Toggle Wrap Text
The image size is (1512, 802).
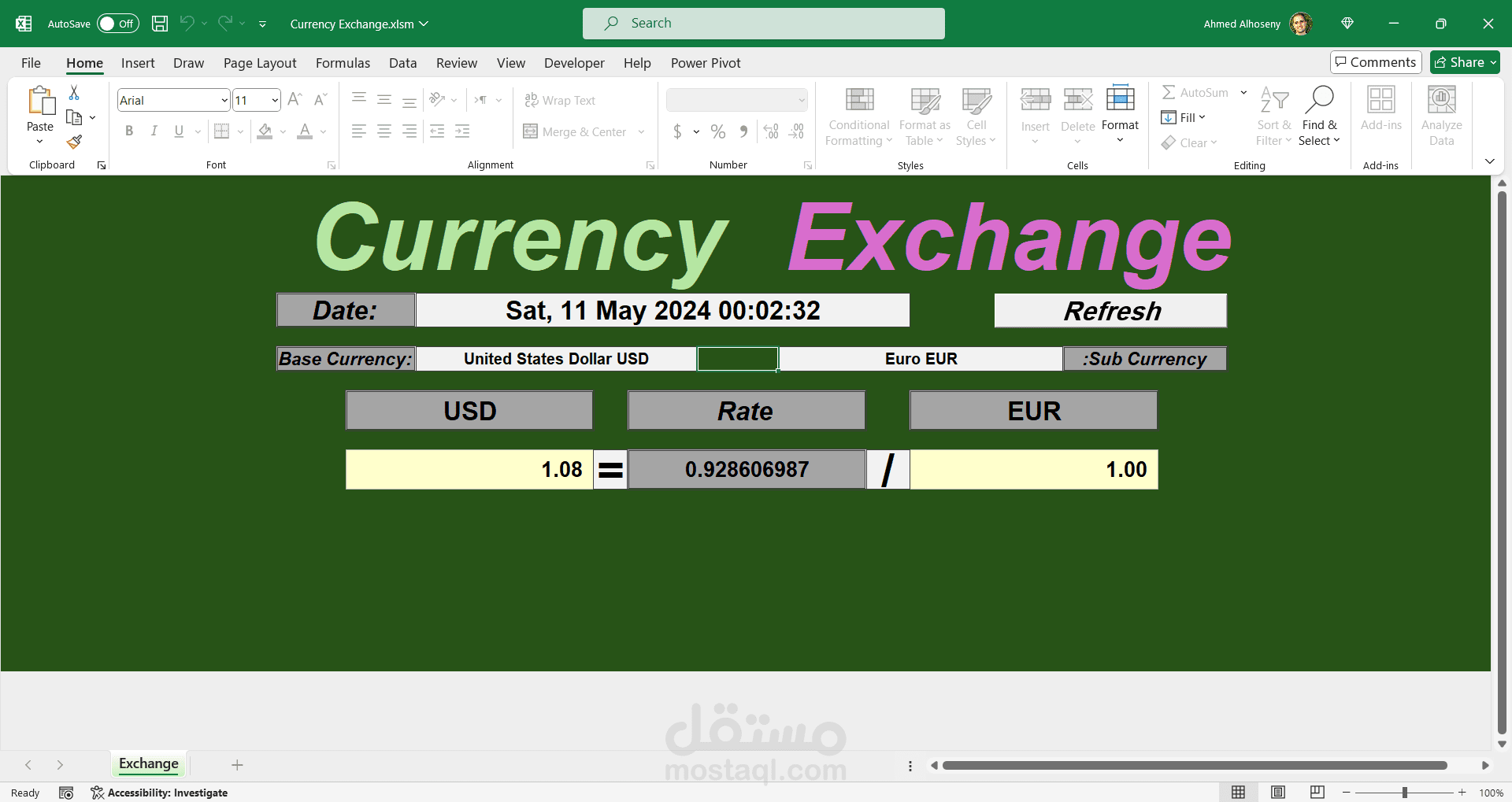point(560,101)
